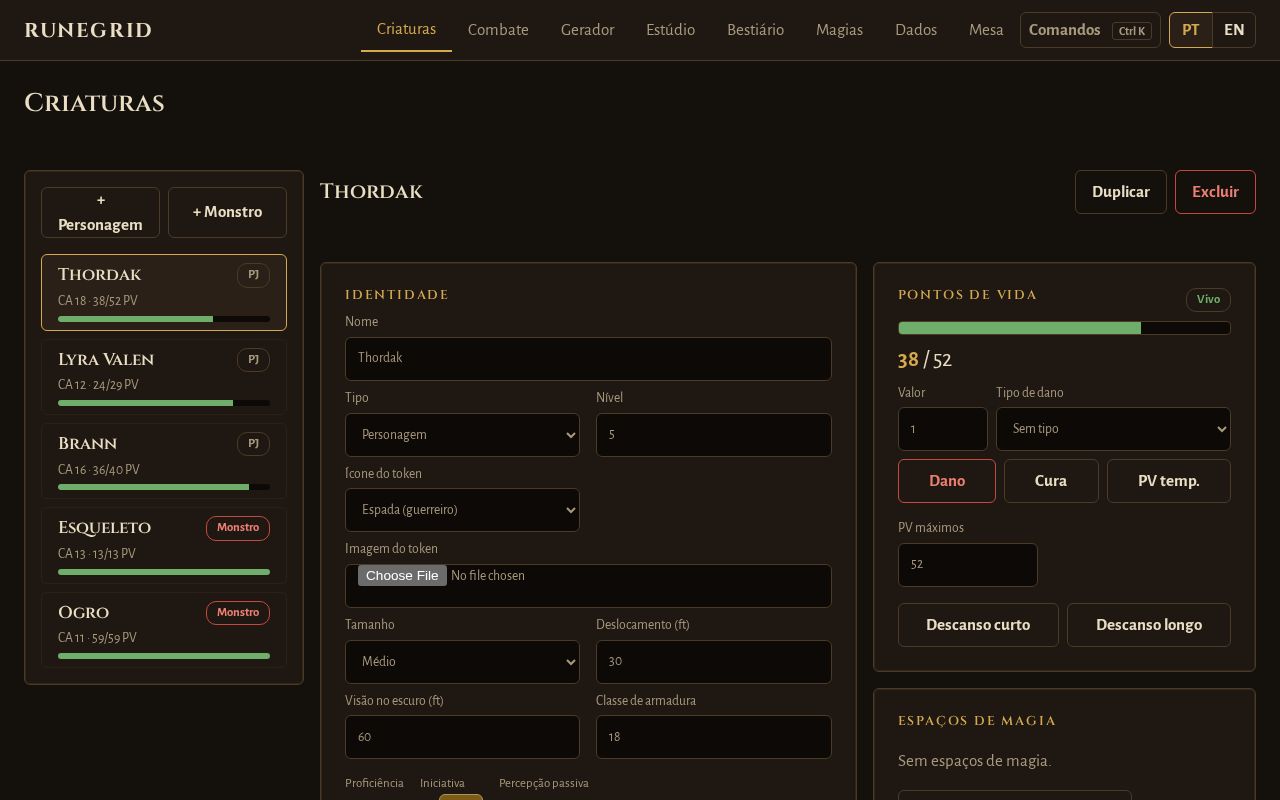Image resolution: width=1280 pixels, height=800 pixels.
Task: Click the Pontos de Vida health bar
Action: (1064, 328)
